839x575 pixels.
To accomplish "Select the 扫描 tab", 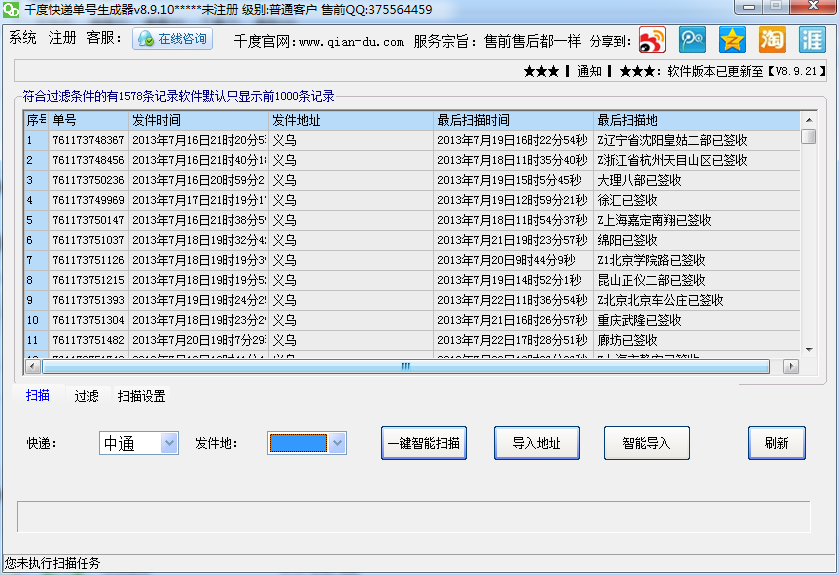I will (x=38, y=396).
